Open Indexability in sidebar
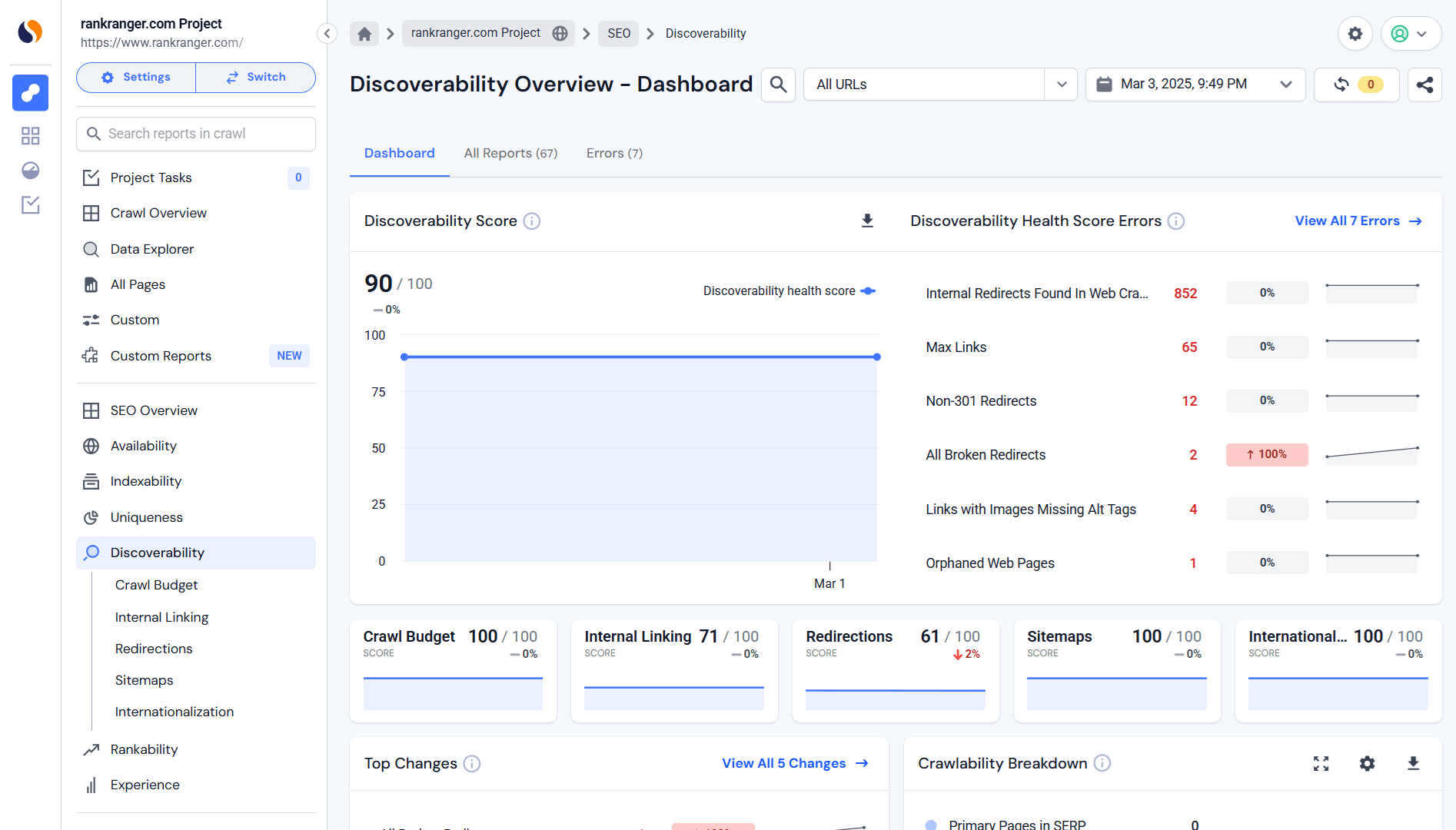The width and height of the screenshot is (1456, 830). [196, 481]
